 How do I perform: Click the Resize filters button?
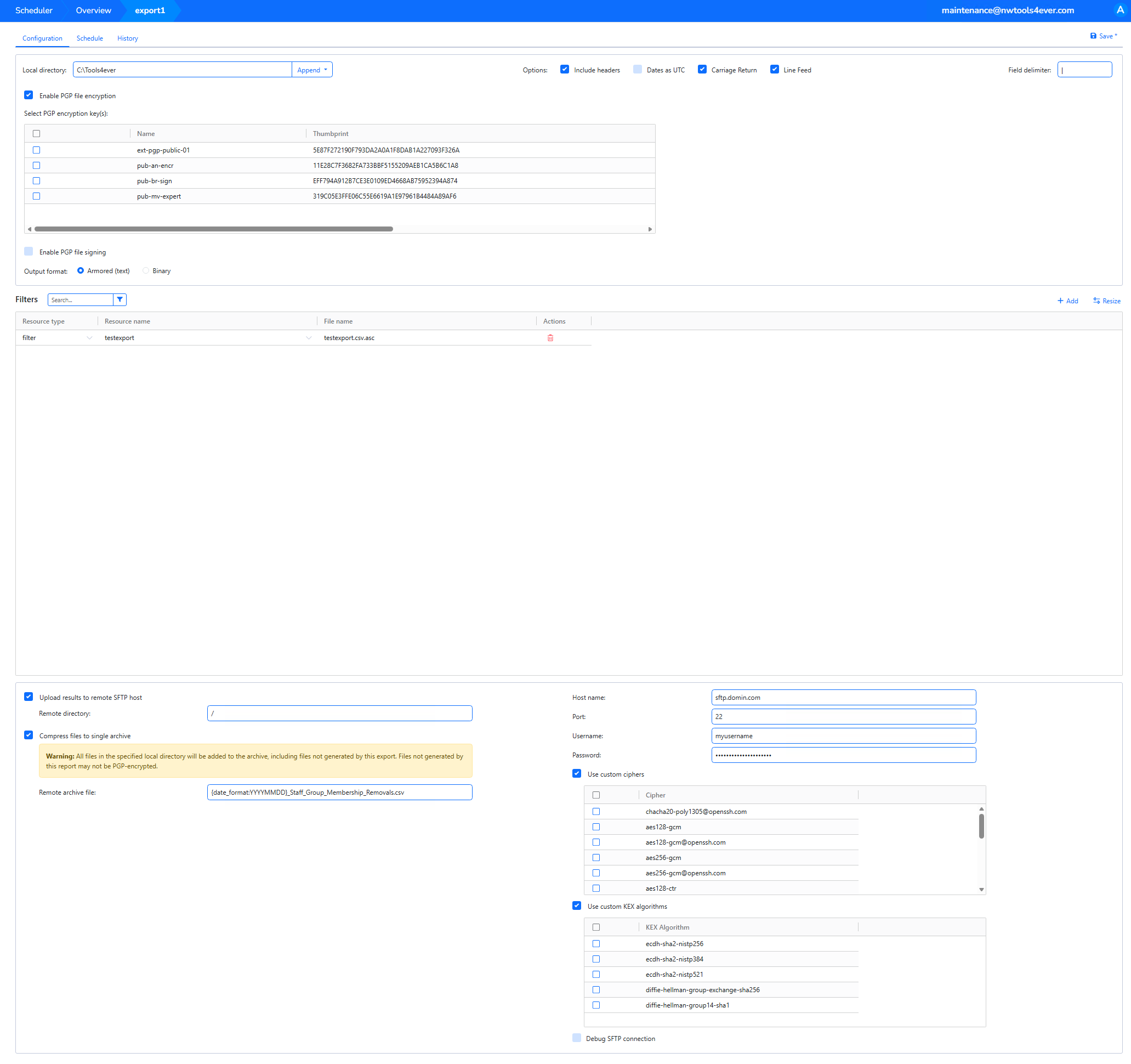click(x=1106, y=301)
